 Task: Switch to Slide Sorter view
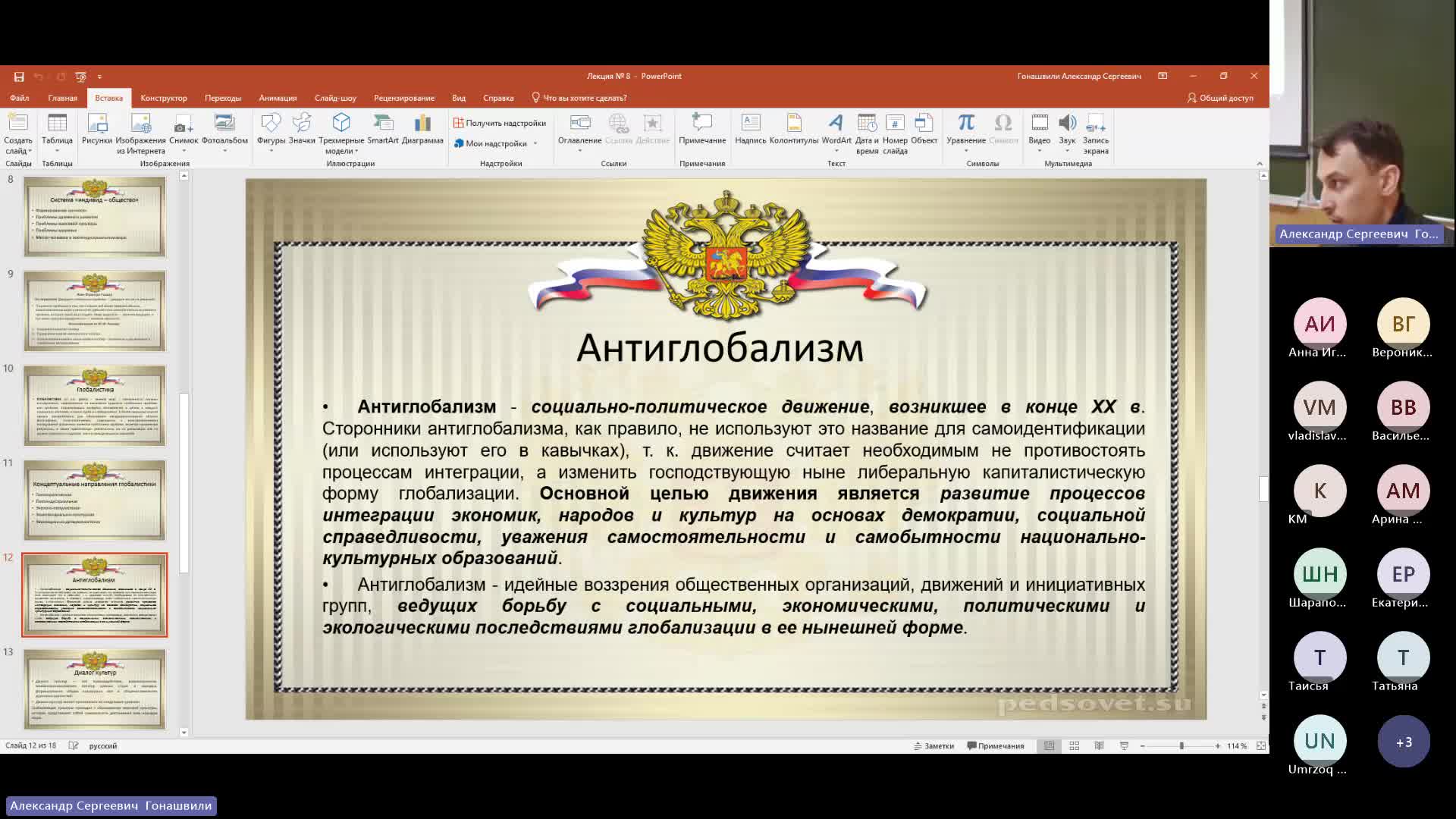(x=1075, y=746)
